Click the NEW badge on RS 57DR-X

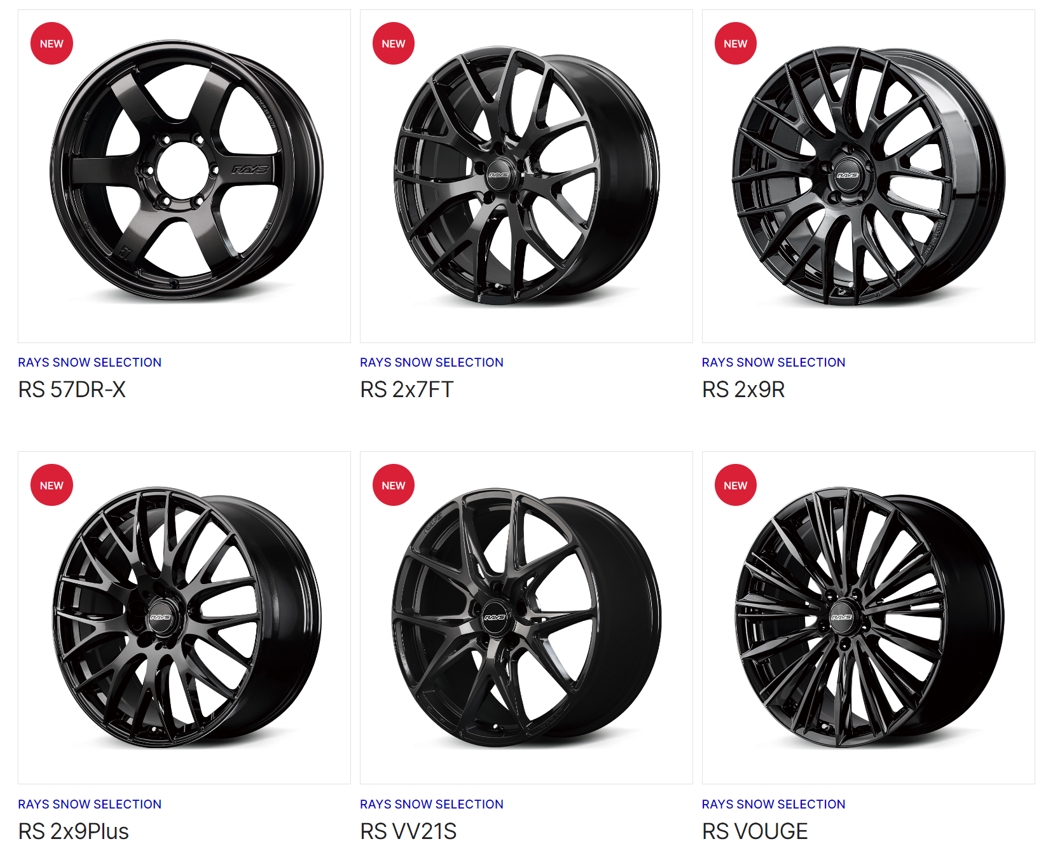52,44
